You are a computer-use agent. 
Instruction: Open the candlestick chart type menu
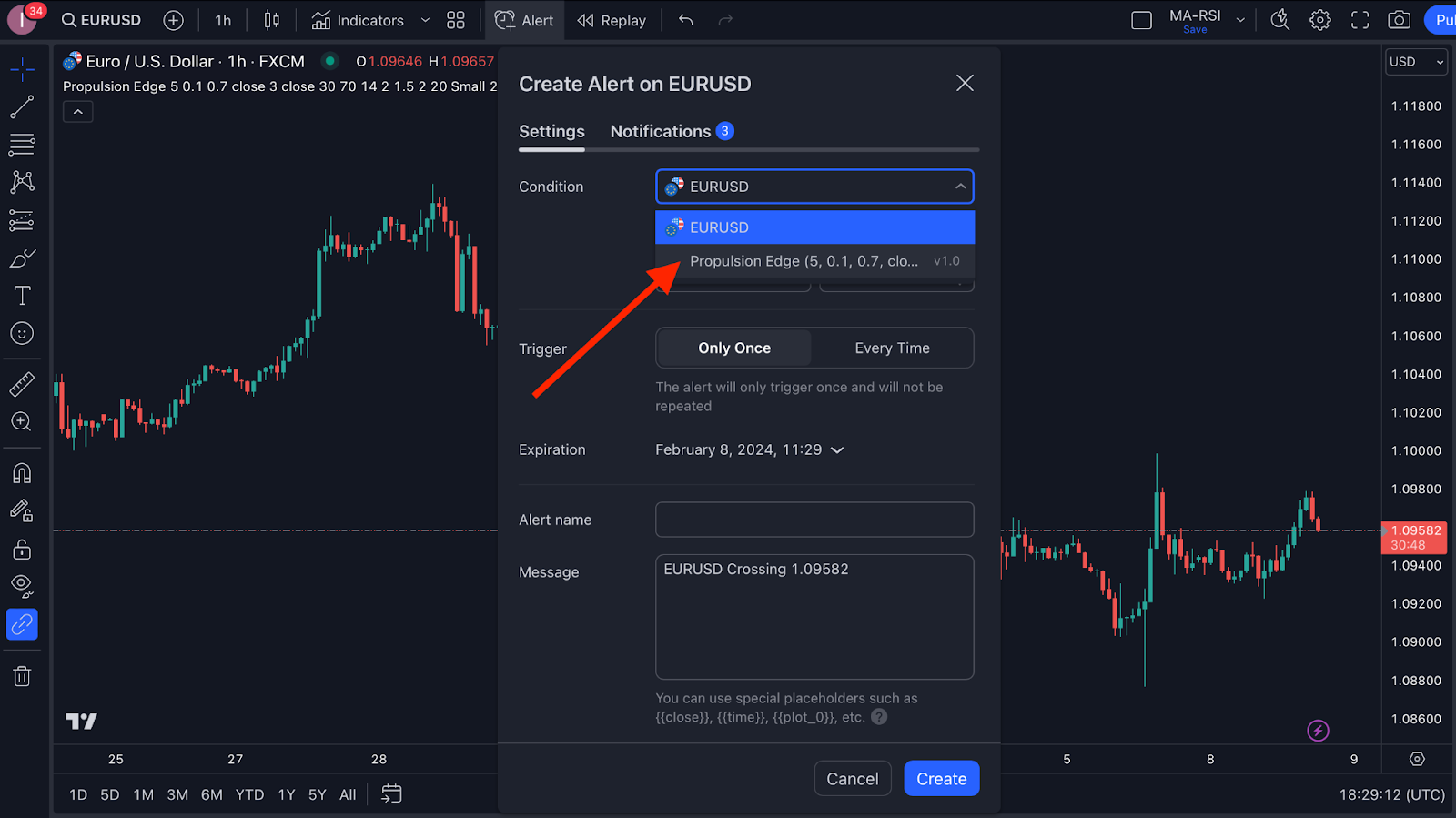(x=271, y=20)
